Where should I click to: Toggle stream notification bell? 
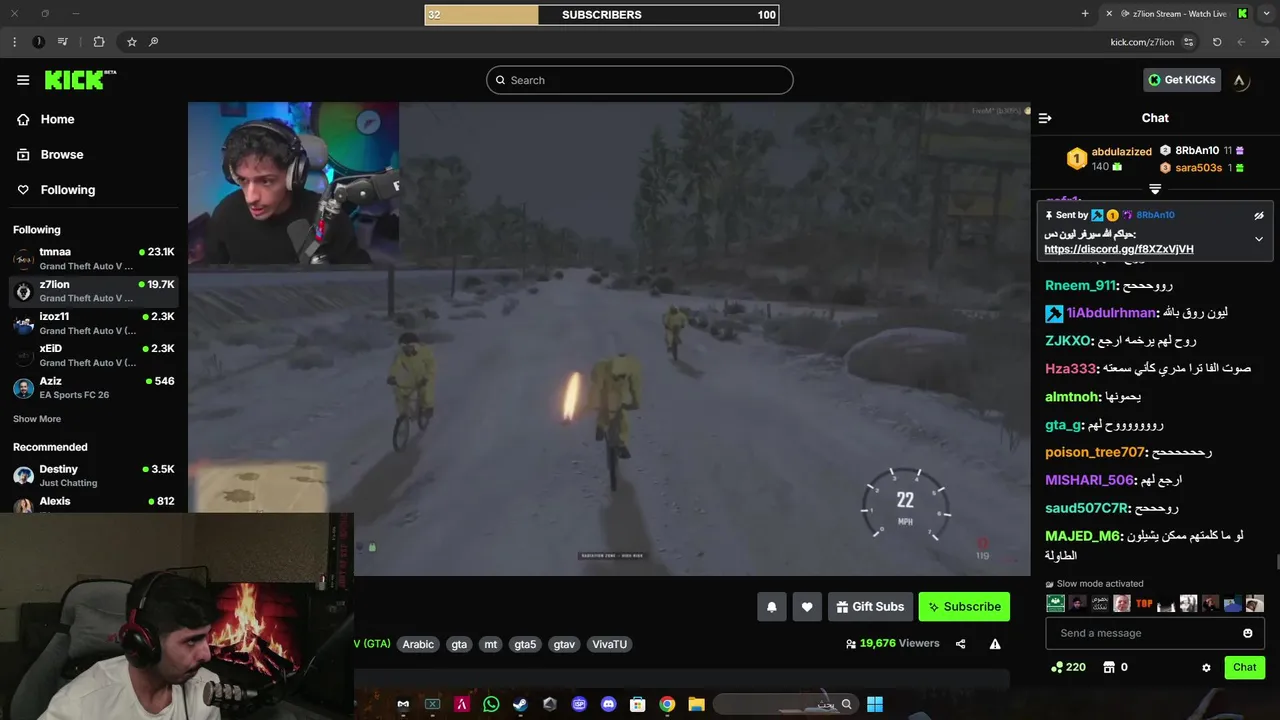pos(772,607)
